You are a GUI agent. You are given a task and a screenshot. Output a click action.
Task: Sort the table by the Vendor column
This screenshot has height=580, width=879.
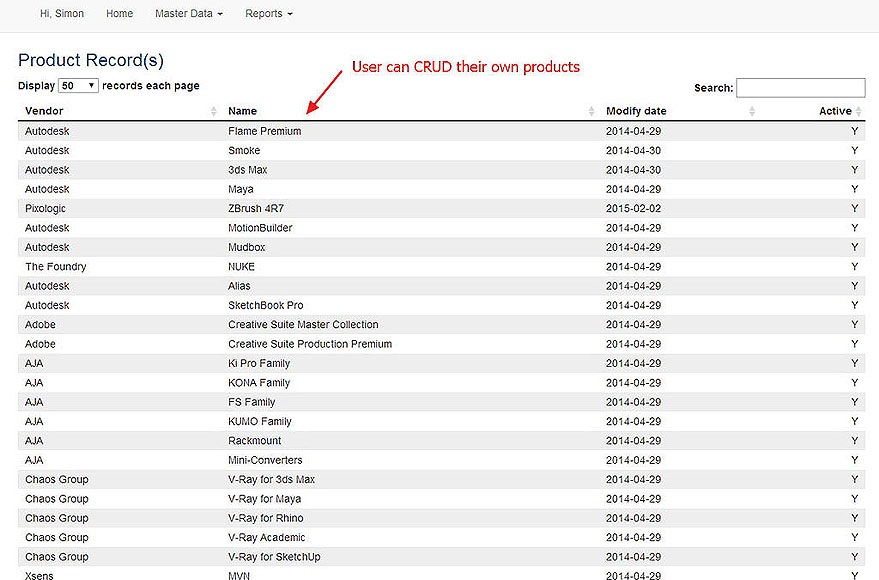click(x=214, y=111)
